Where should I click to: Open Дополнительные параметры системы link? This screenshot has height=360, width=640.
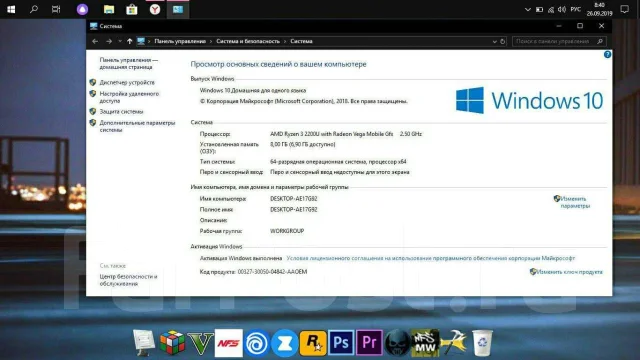pyautogui.click(x=137, y=126)
